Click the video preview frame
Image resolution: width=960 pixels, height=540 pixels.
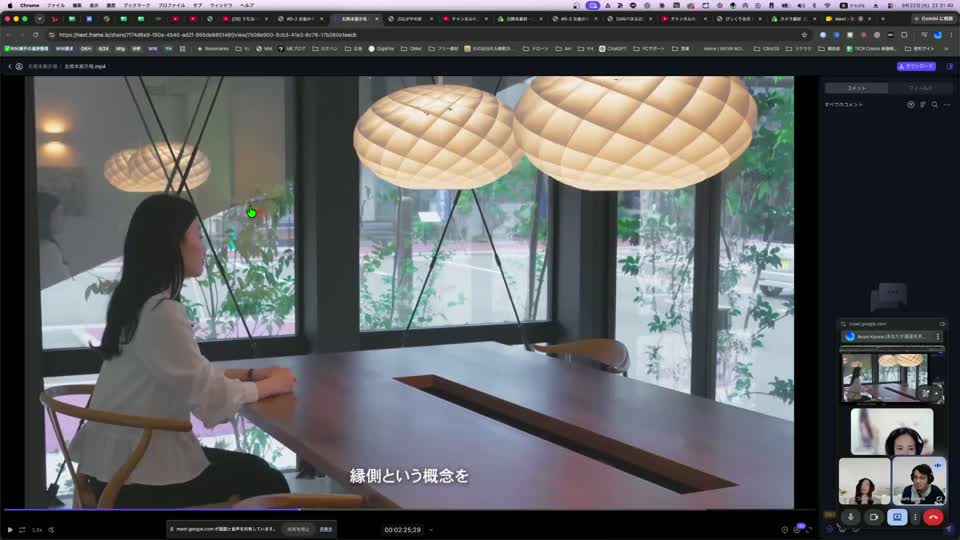point(409,292)
